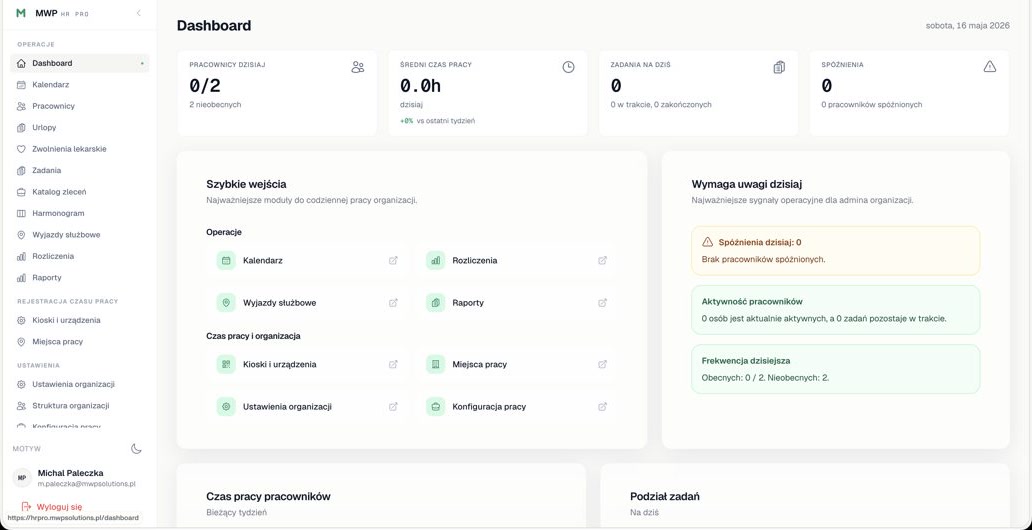Click the Frekwencja dziesiejsza info box

(x=835, y=369)
